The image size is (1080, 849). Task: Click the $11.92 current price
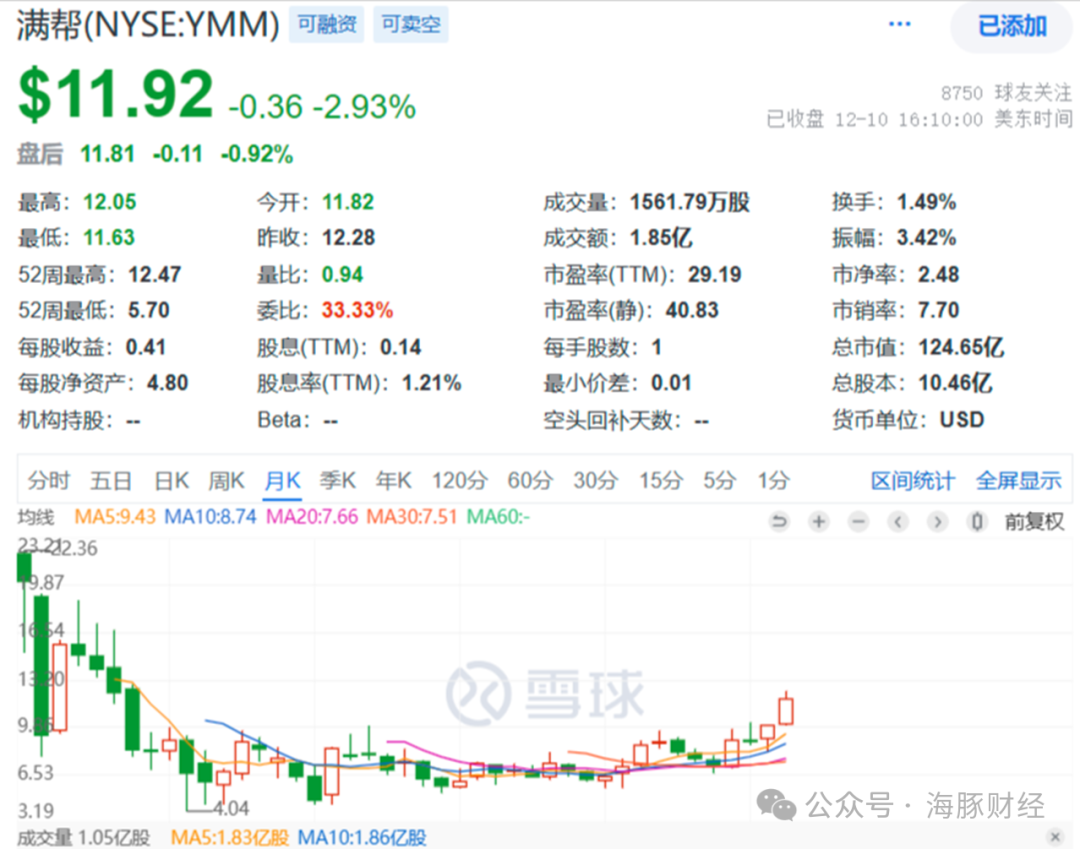[x=116, y=94]
